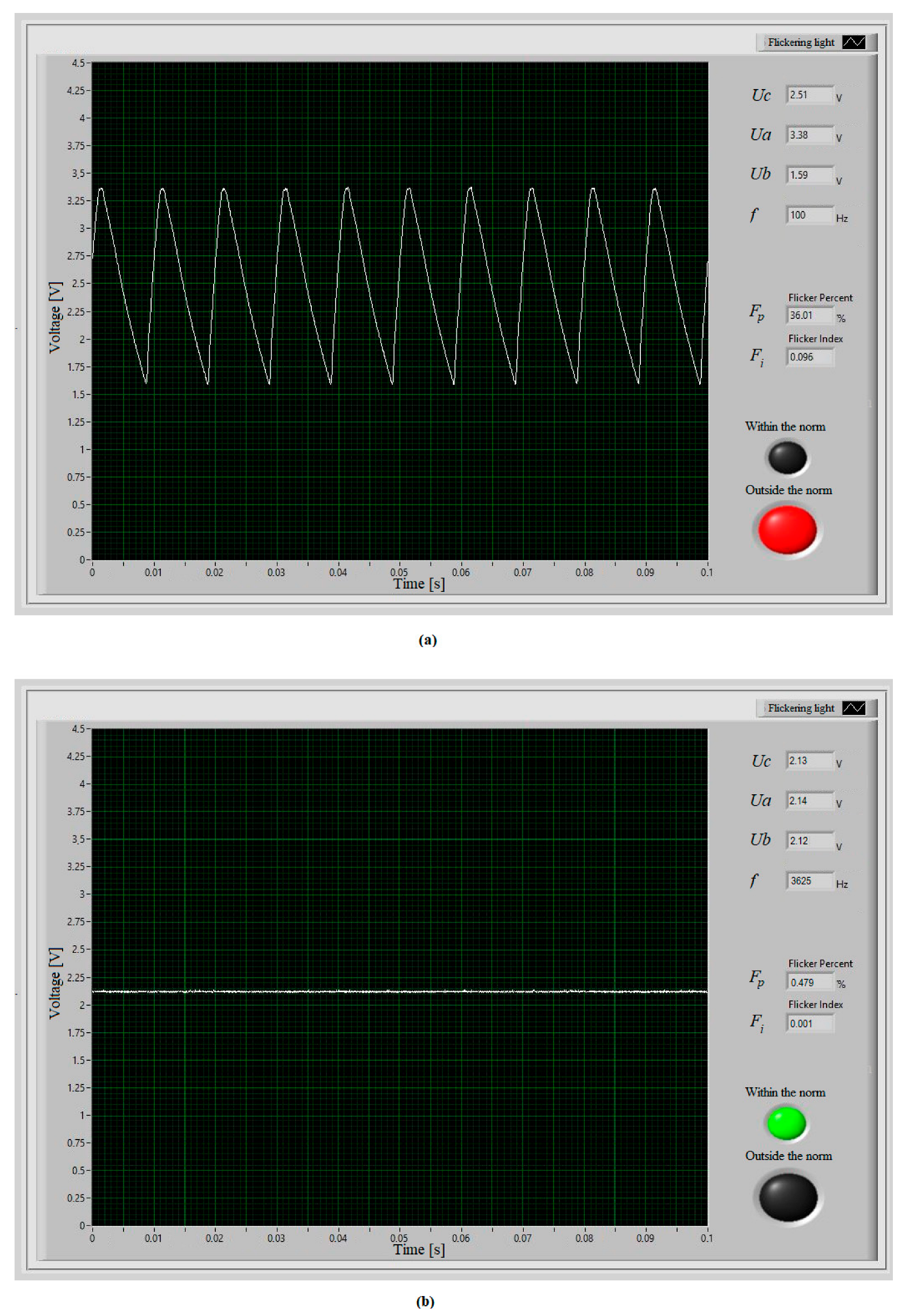Click the unlit Within the norm LED above the red LED
Viewport: 908px width, 1316px height.
787,458
